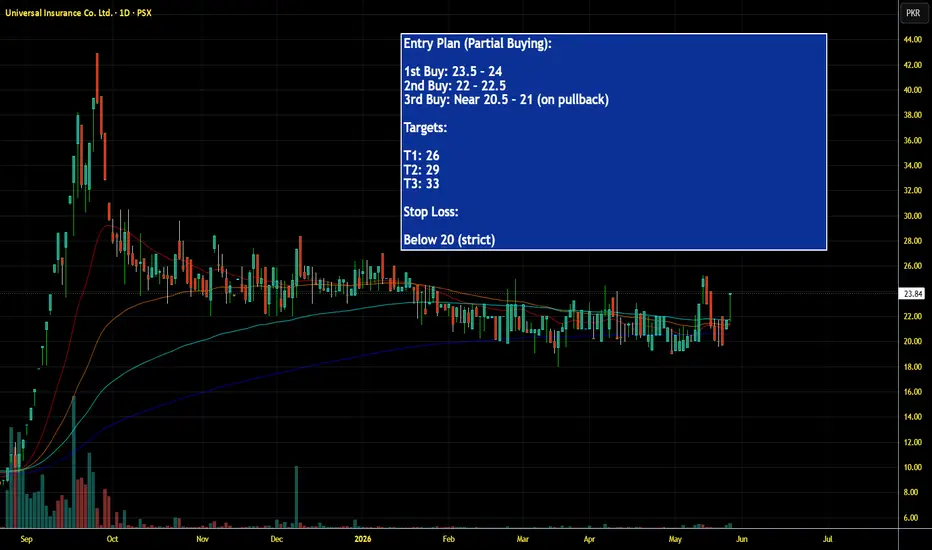Click the 30.00 price scale label

pos(913,216)
